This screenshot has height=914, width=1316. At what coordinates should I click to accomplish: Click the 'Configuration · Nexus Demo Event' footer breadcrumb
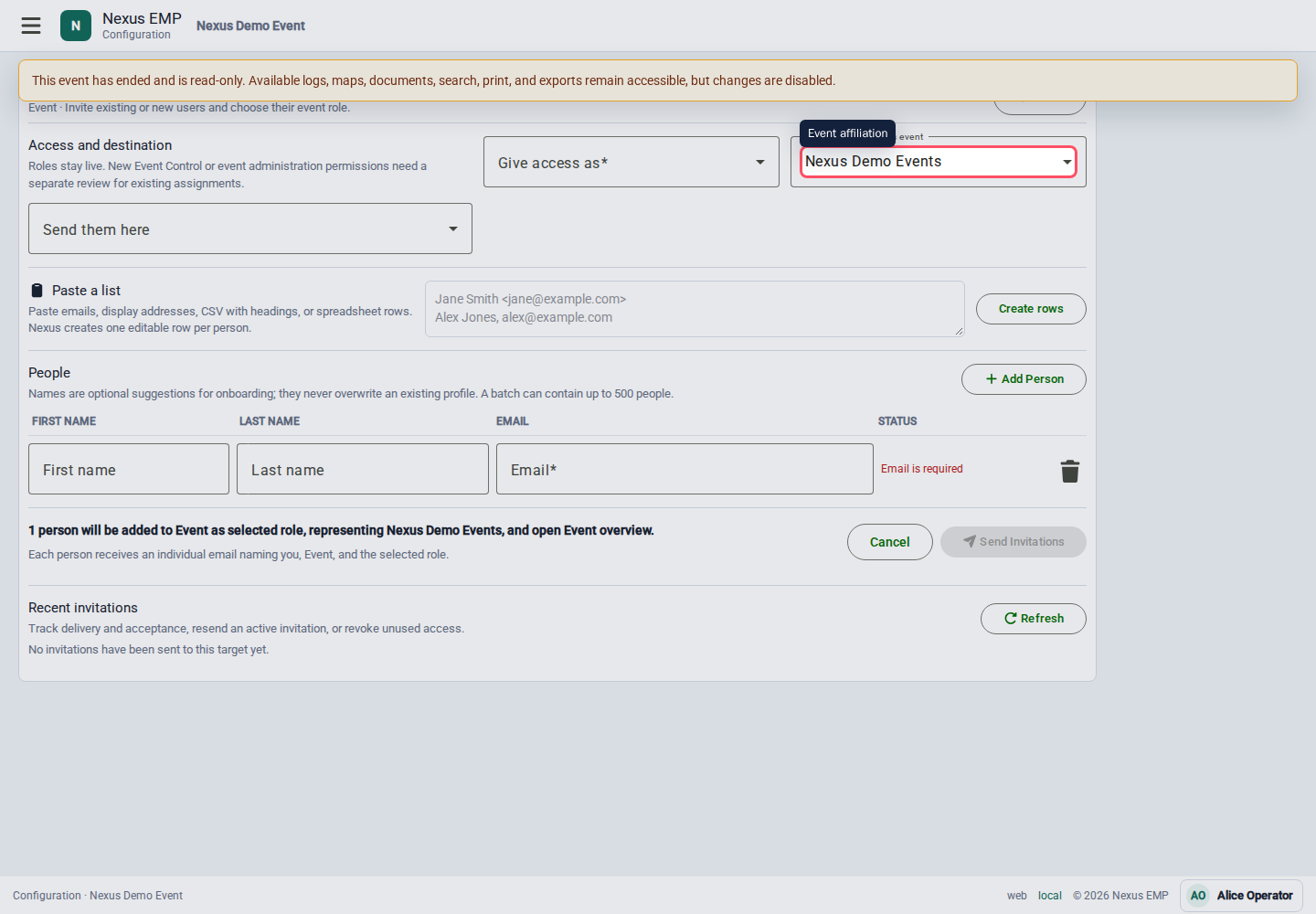(98, 896)
